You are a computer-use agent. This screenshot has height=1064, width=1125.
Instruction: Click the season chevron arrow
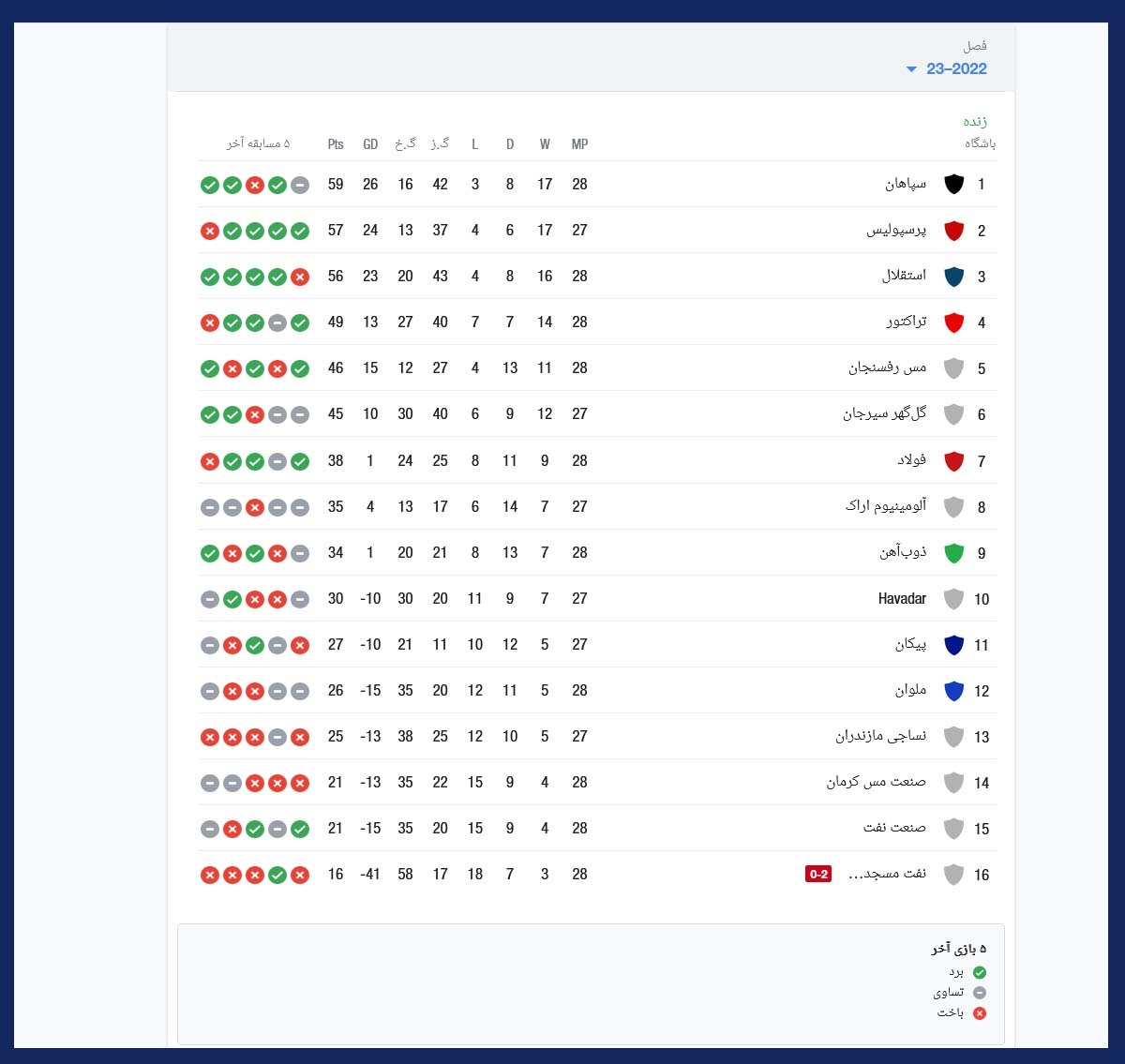point(909,68)
